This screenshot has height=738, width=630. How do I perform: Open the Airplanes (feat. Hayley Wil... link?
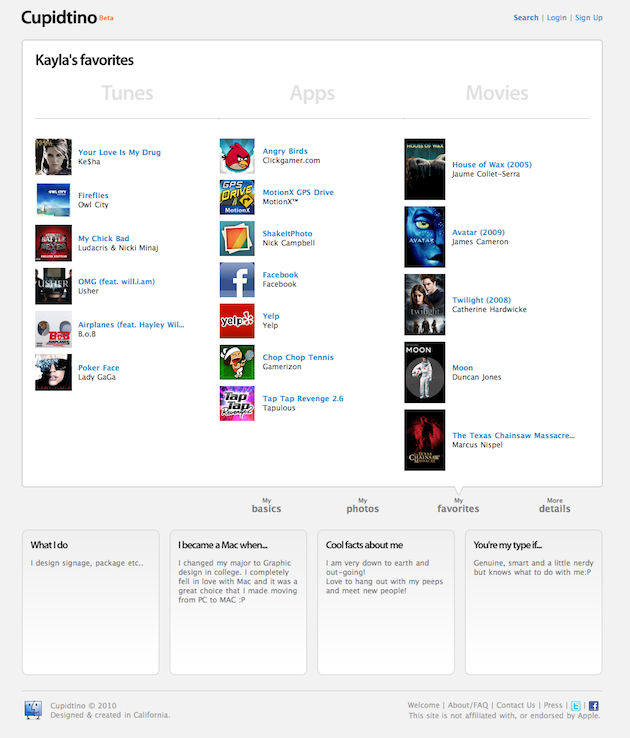click(x=131, y=325)
